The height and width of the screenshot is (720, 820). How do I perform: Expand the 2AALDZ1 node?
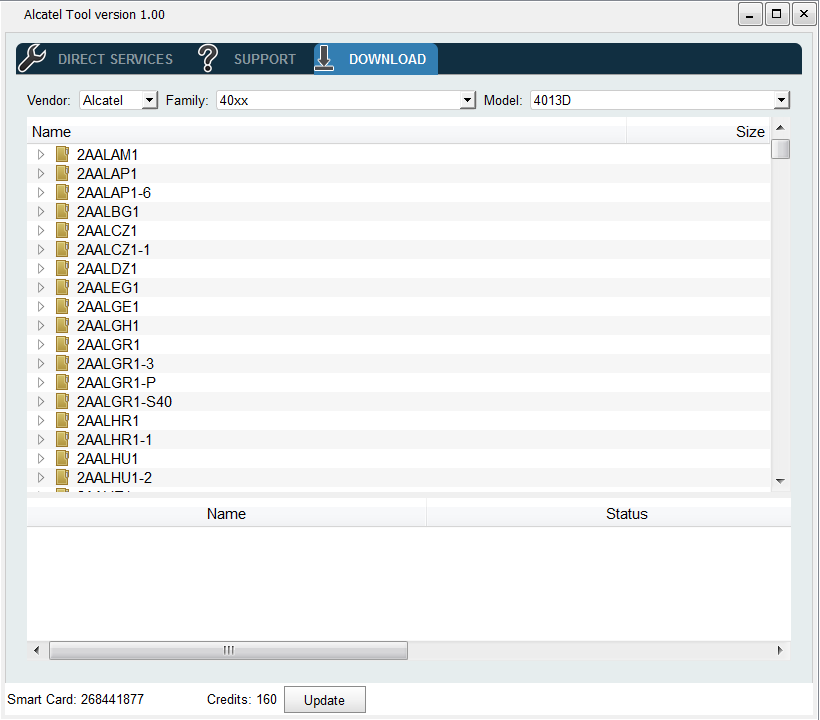41,269
